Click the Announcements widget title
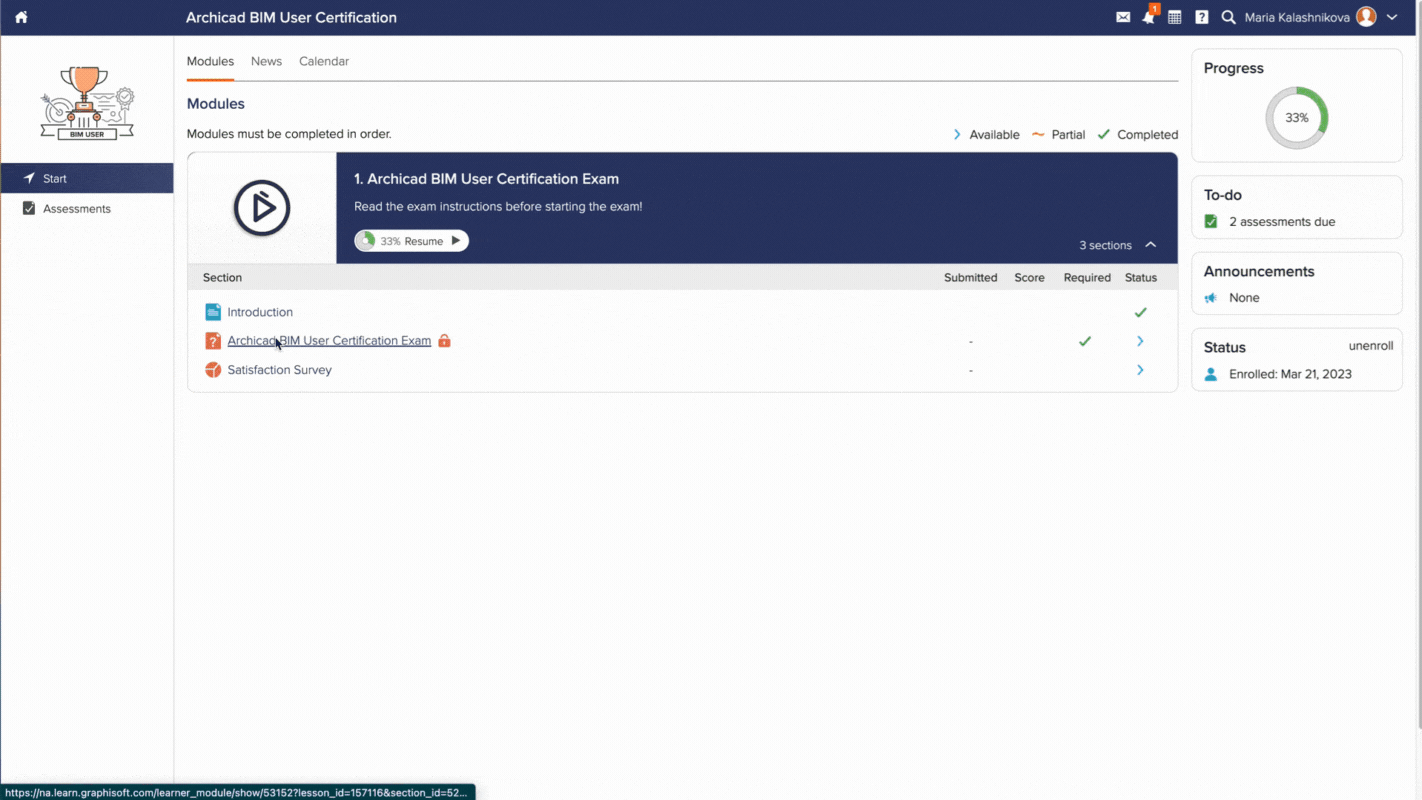1422x800 pixels. [1259, 271]
